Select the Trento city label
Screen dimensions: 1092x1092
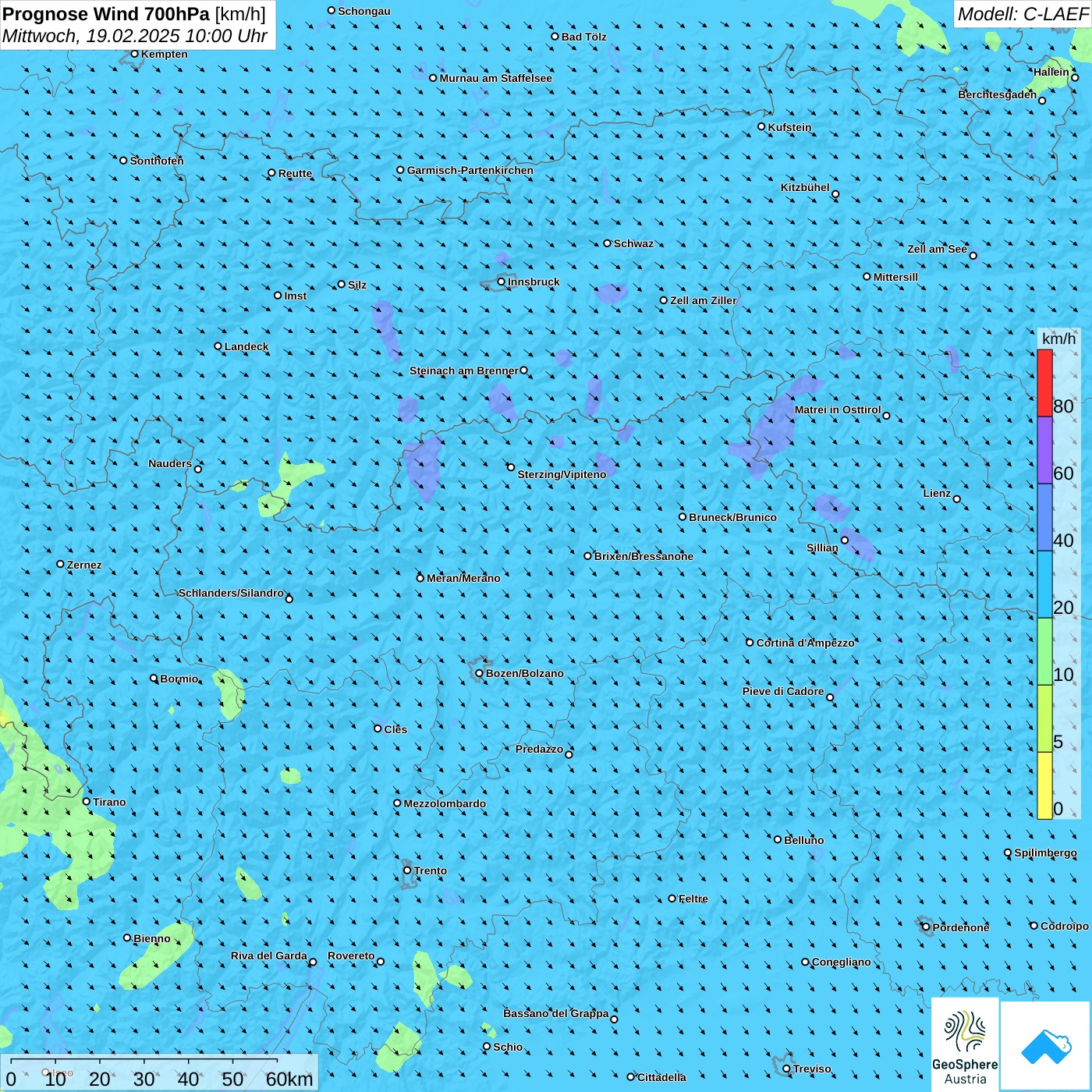(x=431, y=870)
